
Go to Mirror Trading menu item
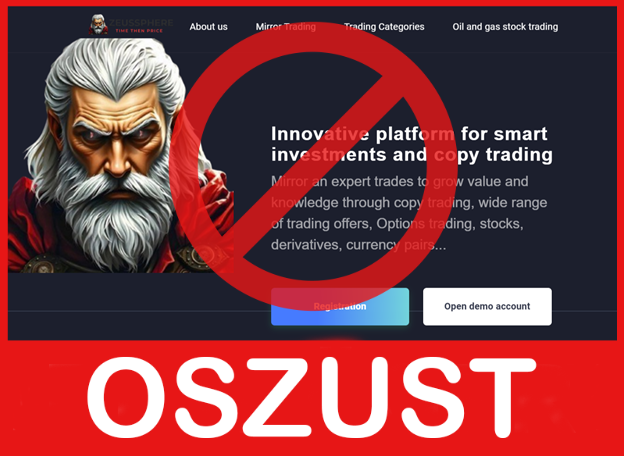[x=286, y=27]
